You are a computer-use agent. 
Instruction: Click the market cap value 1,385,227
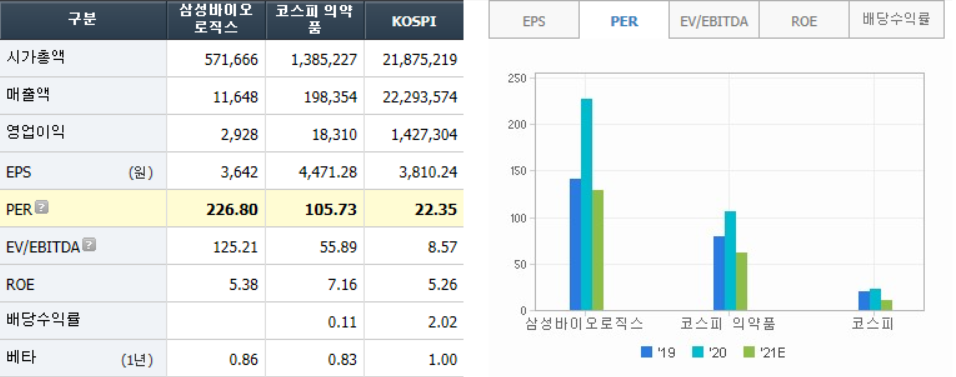323,59
